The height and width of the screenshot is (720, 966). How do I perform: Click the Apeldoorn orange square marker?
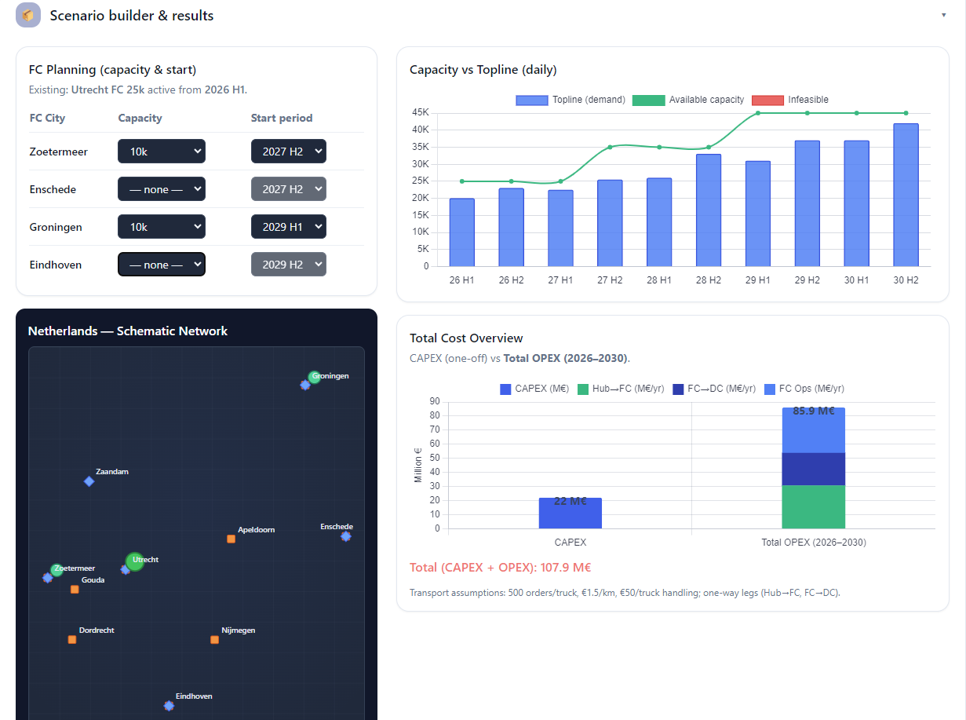coord(231,539)
